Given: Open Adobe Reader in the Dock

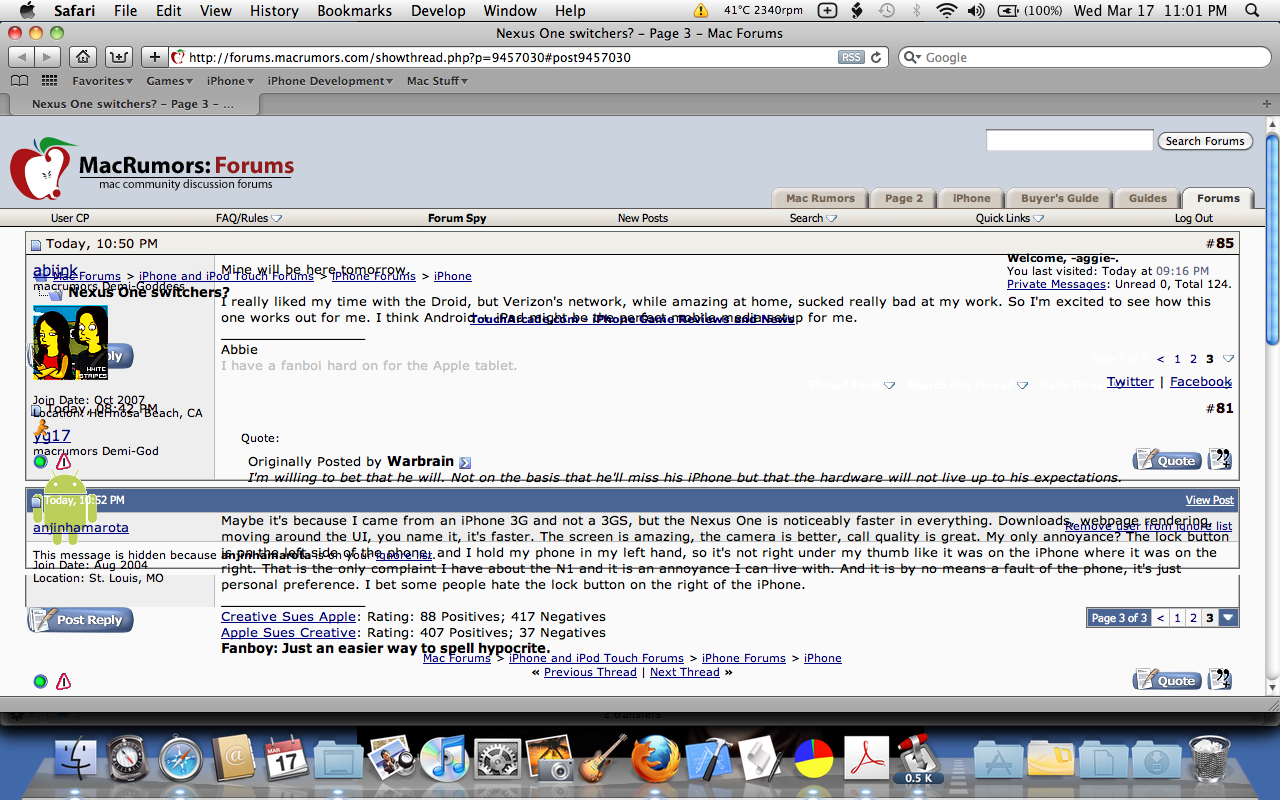Looking at the screenshot, I should tap(866, 757).
